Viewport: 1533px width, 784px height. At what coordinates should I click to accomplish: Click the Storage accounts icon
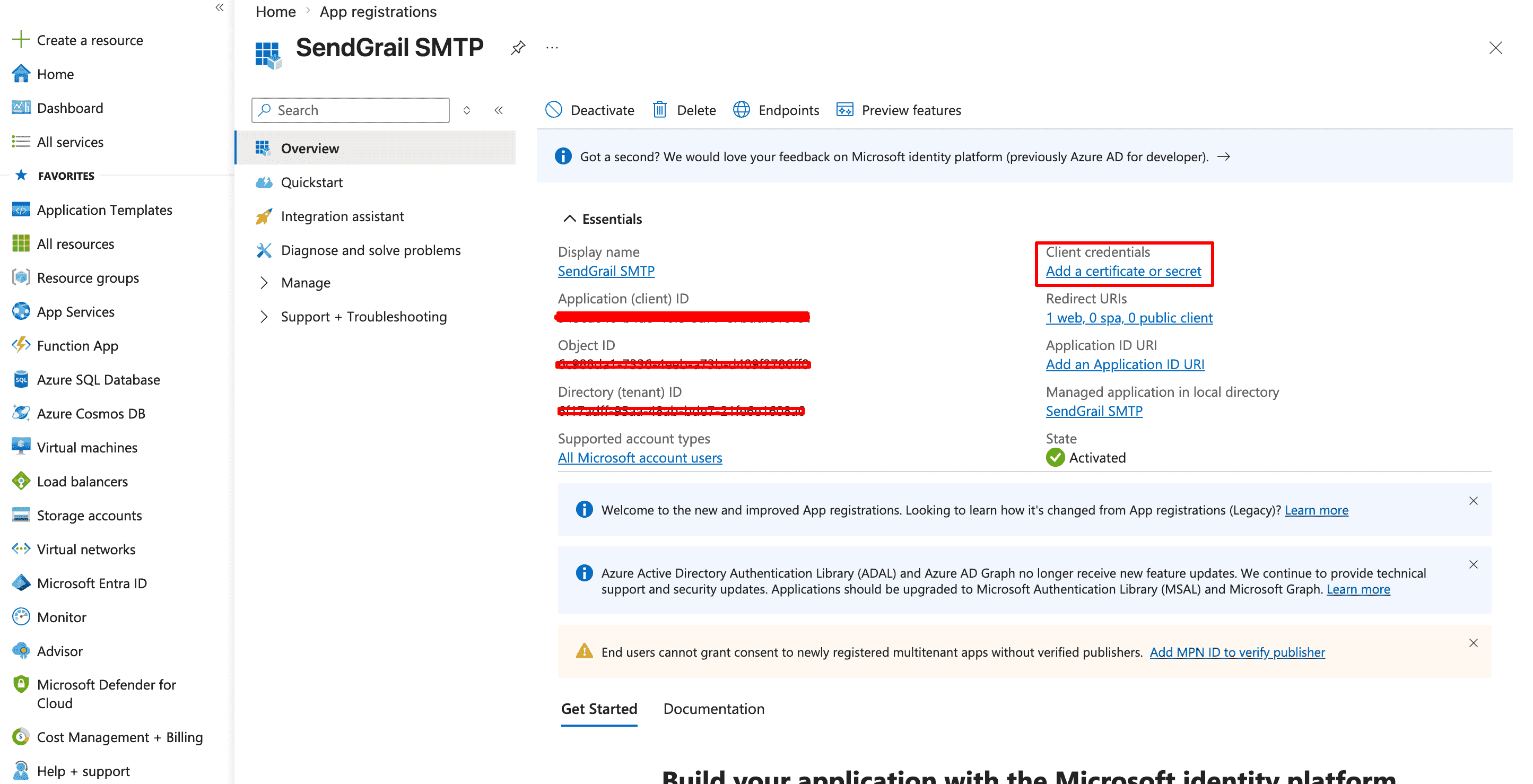(21, 515)
